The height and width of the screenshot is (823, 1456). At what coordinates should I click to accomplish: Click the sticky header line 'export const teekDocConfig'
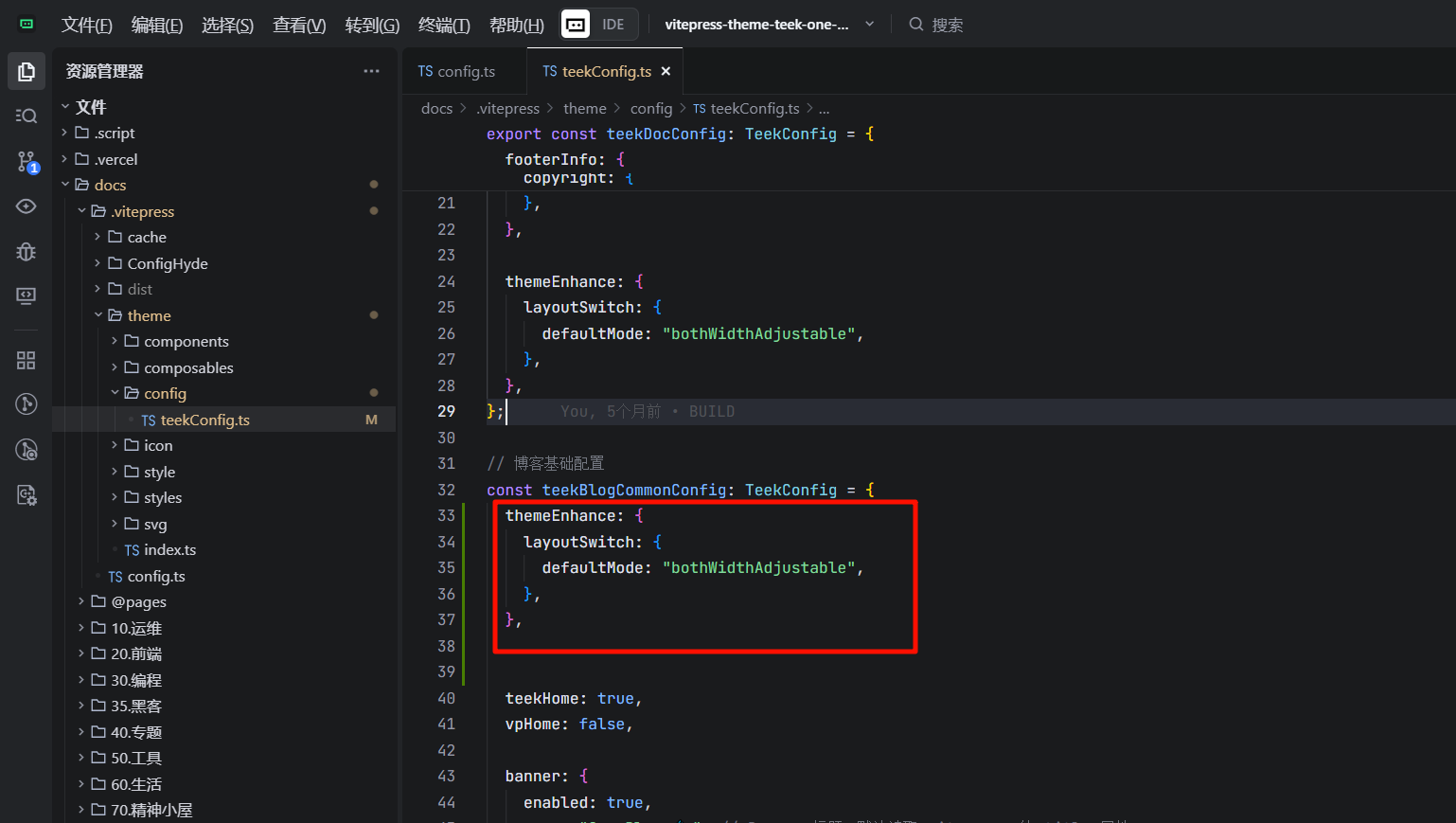[681, 134]
